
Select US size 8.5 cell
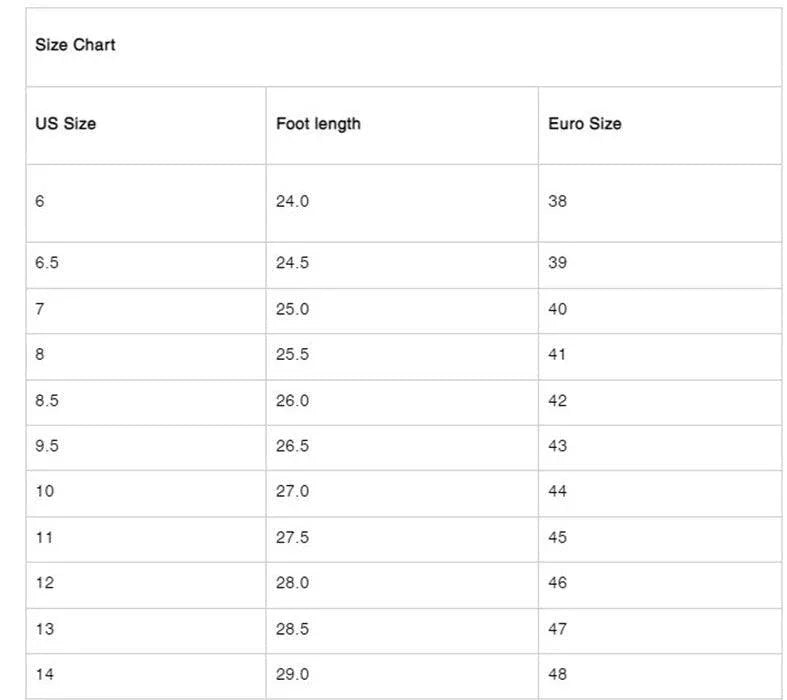[48, 400]
